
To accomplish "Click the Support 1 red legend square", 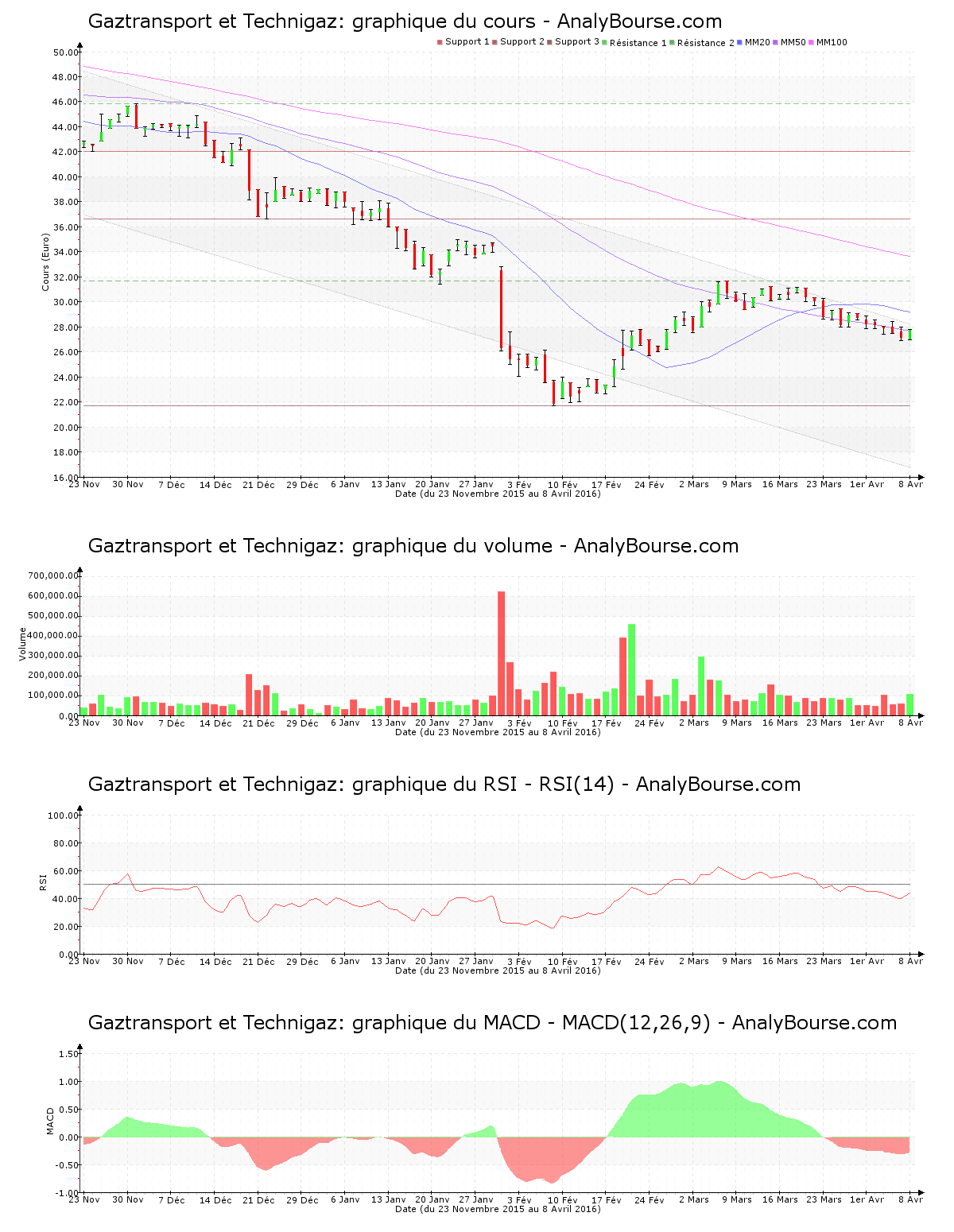I will tap(440, 42).
